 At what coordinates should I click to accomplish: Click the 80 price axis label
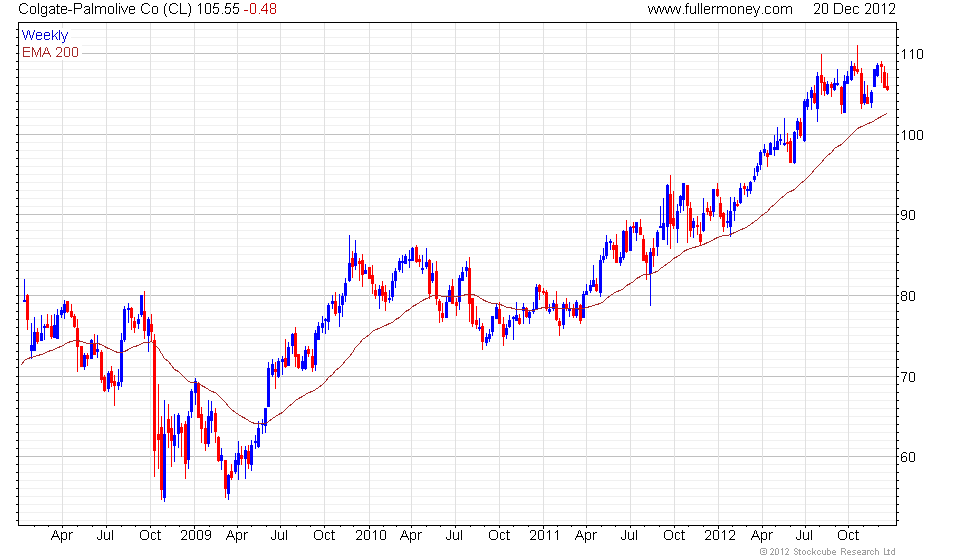click(x=908, y=296)
